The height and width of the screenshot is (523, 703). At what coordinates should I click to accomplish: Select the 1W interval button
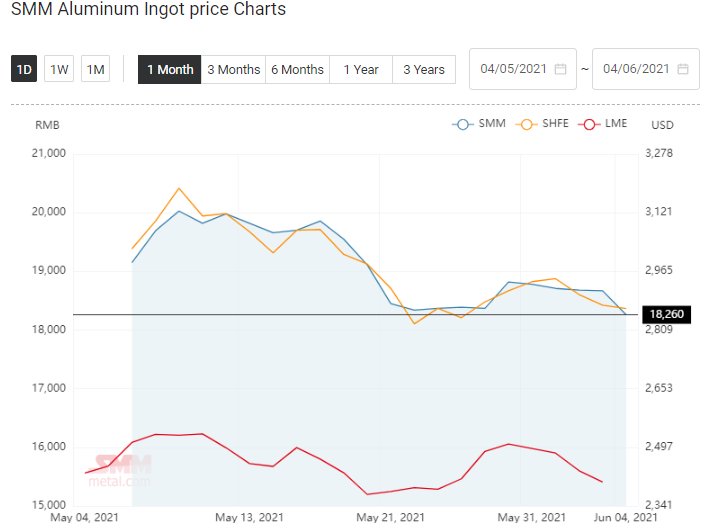pos(59,69)
